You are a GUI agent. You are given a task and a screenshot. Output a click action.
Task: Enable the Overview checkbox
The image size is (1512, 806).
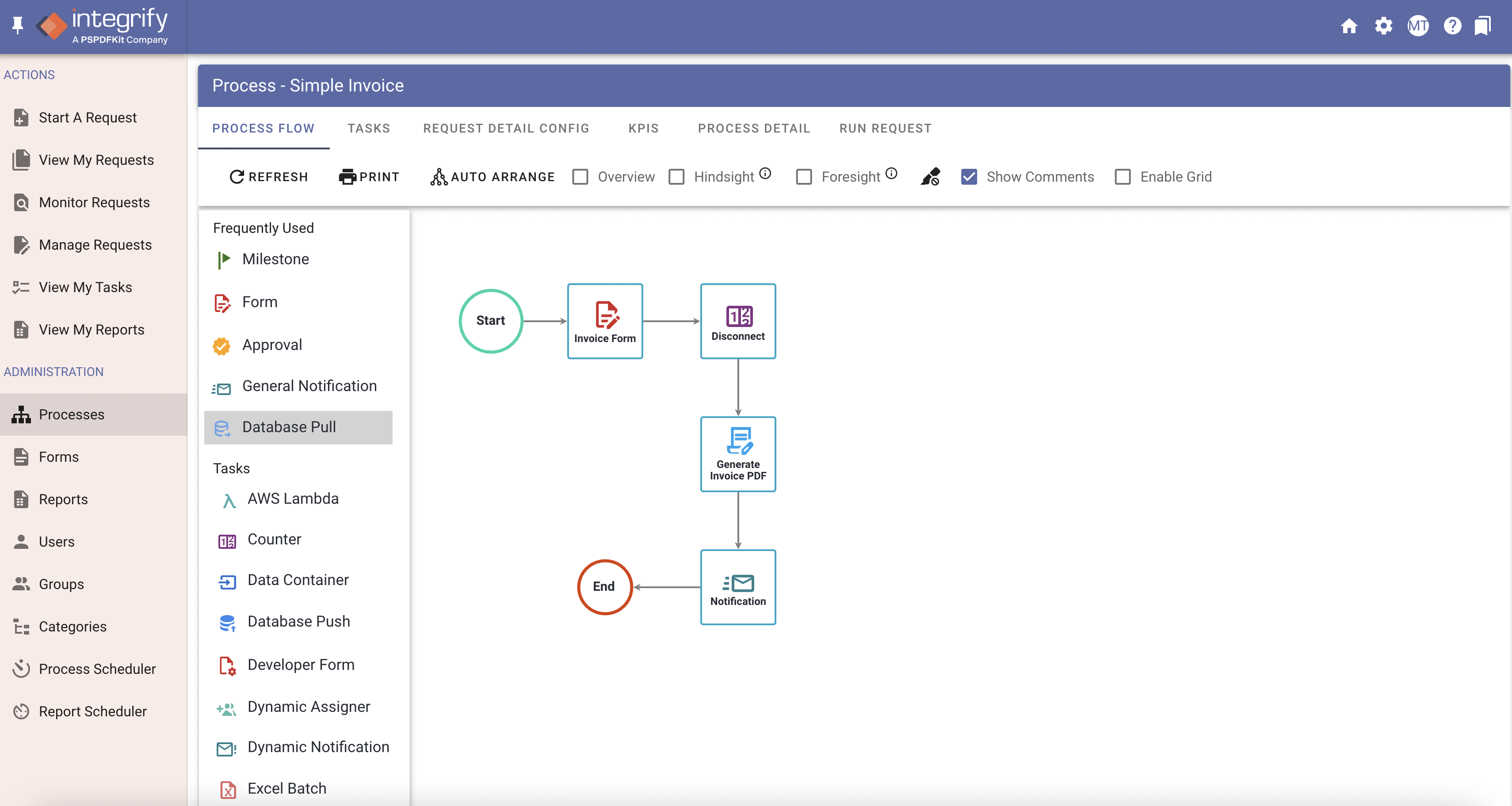(x=580, y=177)
